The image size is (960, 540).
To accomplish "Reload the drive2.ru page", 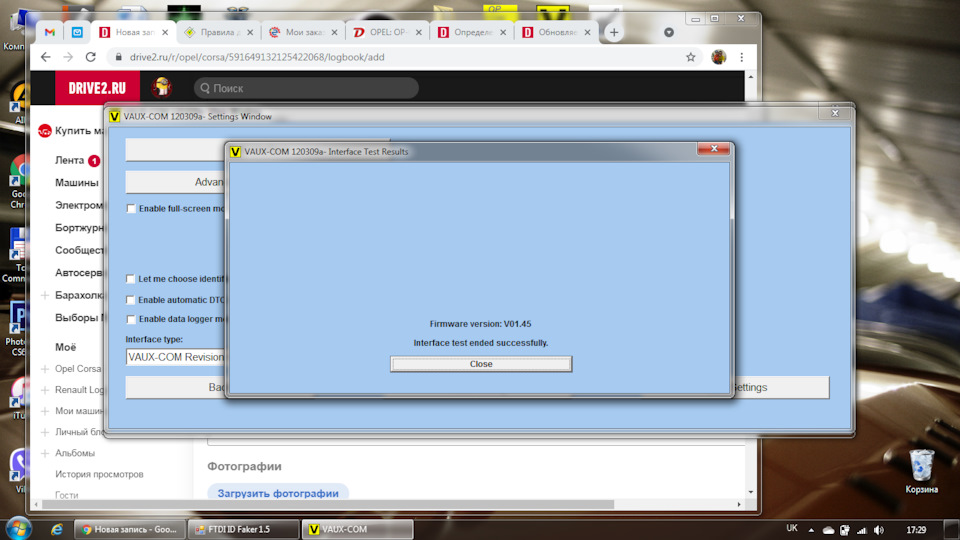I will (91, 57).
